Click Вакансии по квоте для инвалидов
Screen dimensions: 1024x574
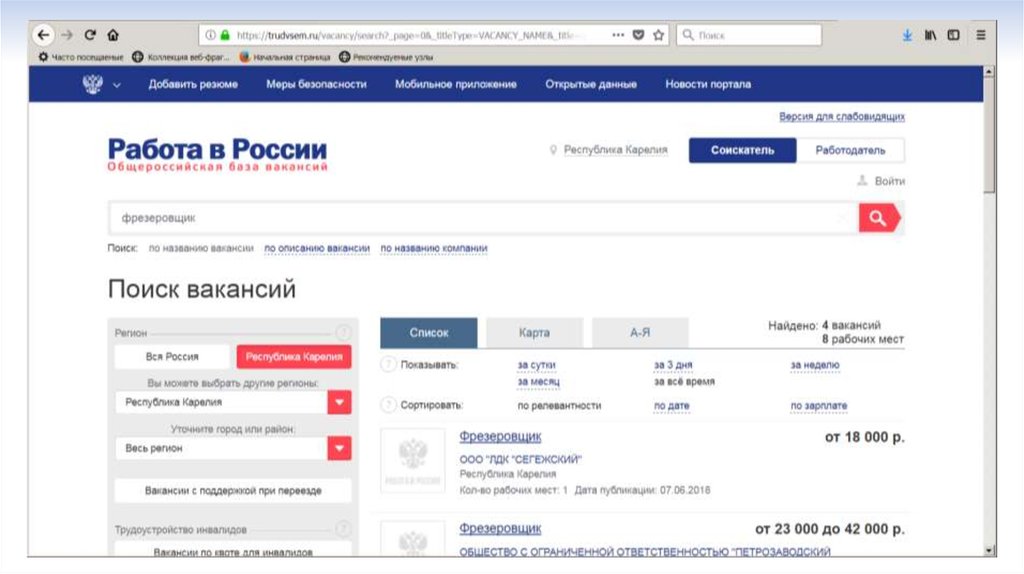[233, 550]
